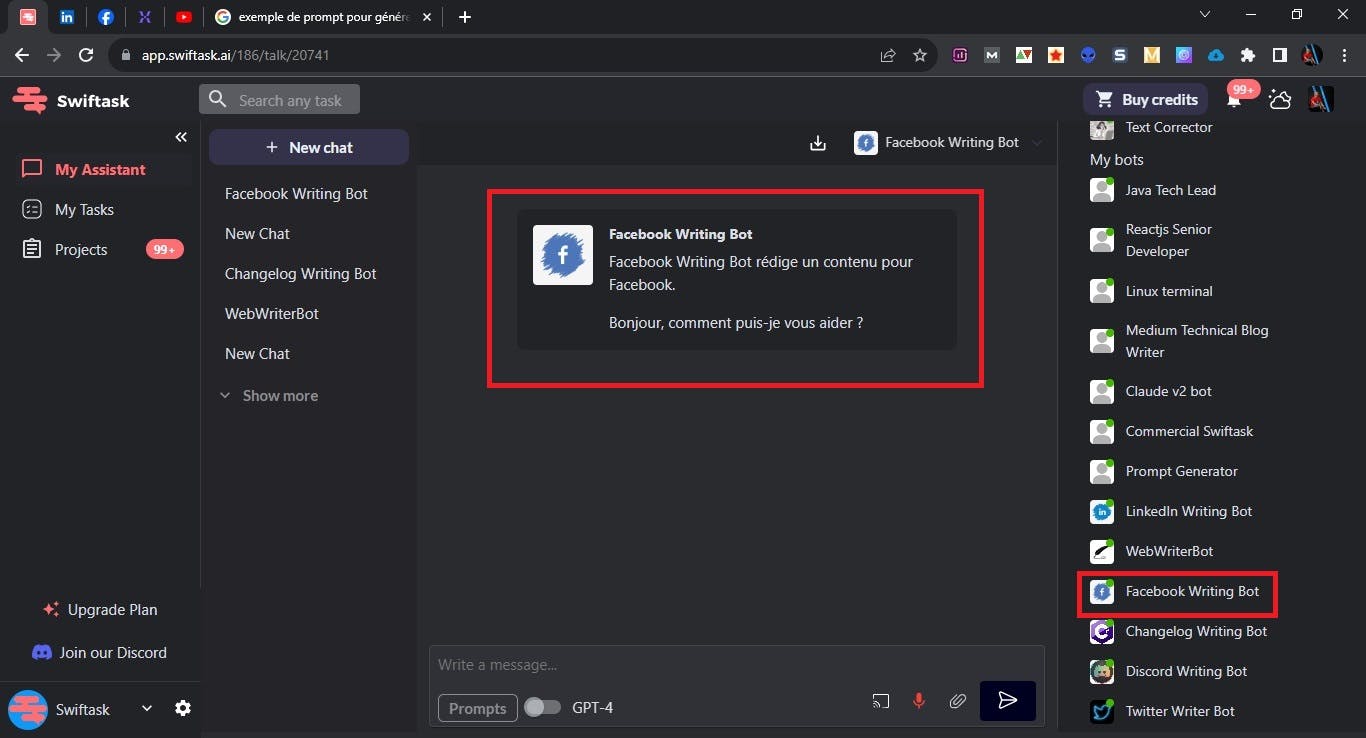Collapse the left sidebar with double chevron
The width and height of the screenshot is (1366, 738).
click(181, 137)
